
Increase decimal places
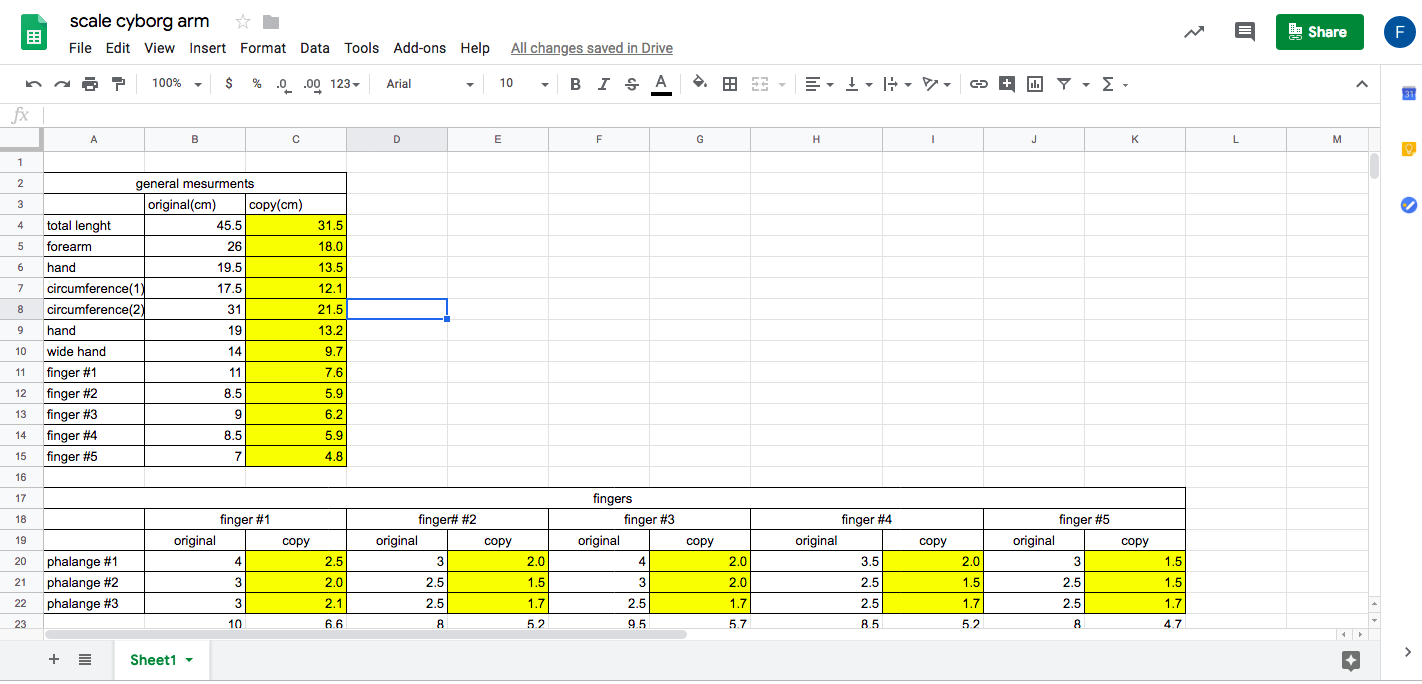(x=312, y=84)
